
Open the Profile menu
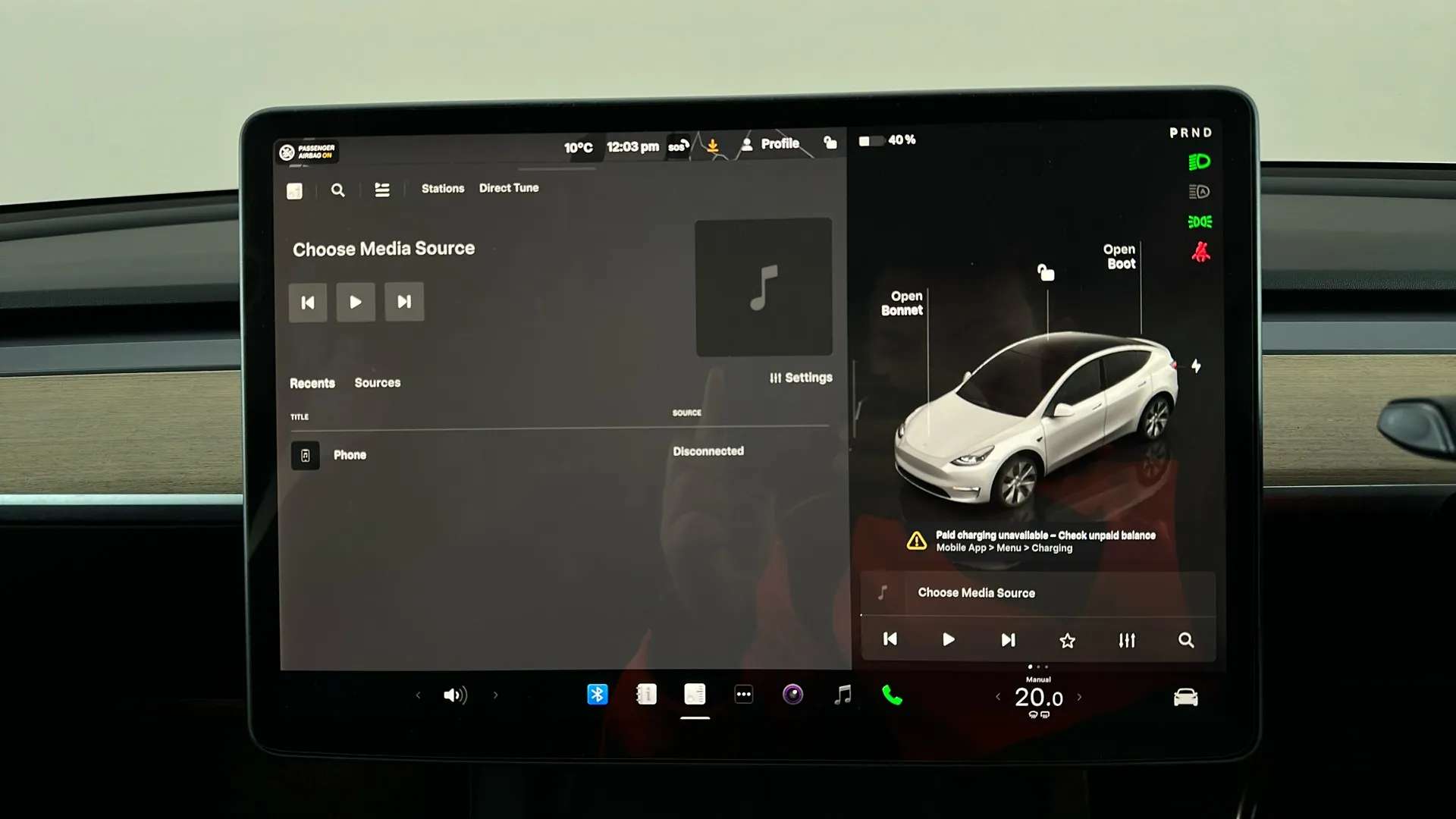[x=770, y=144]
